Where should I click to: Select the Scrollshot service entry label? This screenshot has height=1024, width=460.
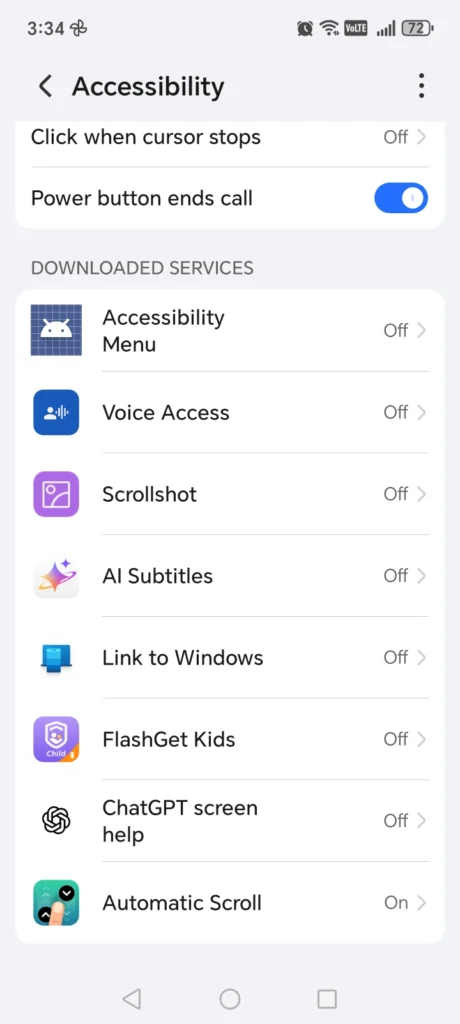pos(150,494)
